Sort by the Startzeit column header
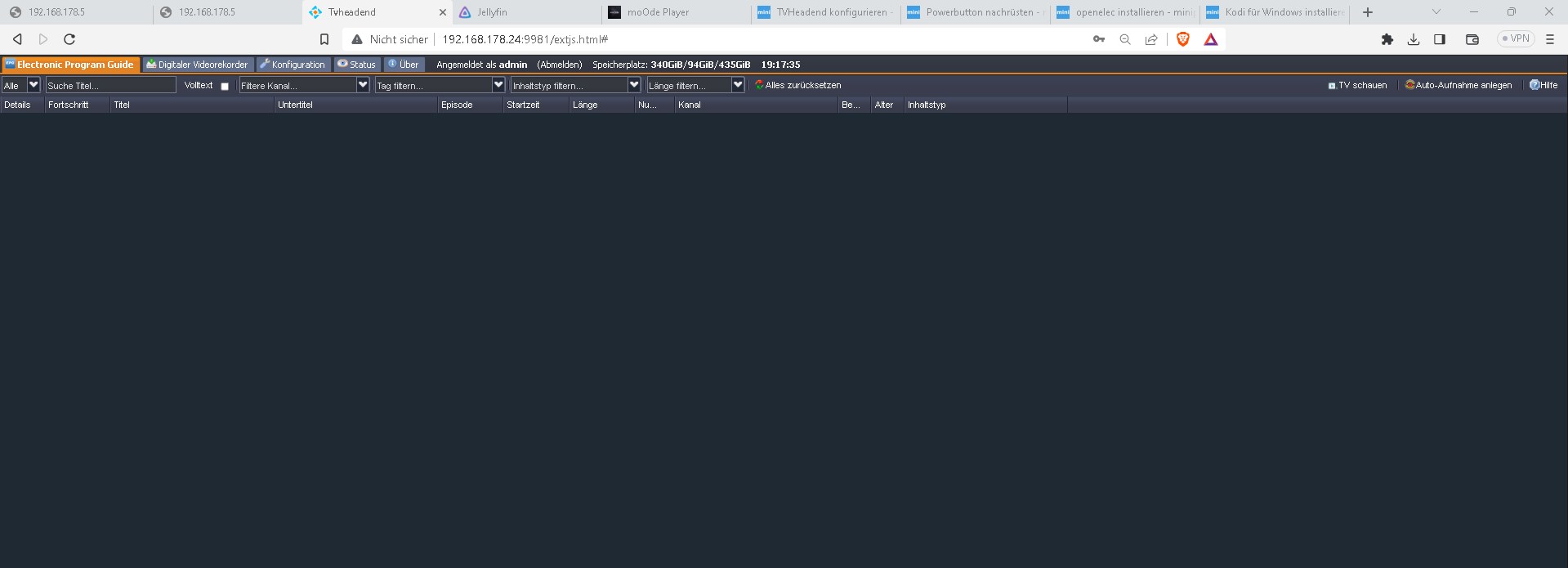The height and width of the screenshot is (568, 1568). click(523, 105)
